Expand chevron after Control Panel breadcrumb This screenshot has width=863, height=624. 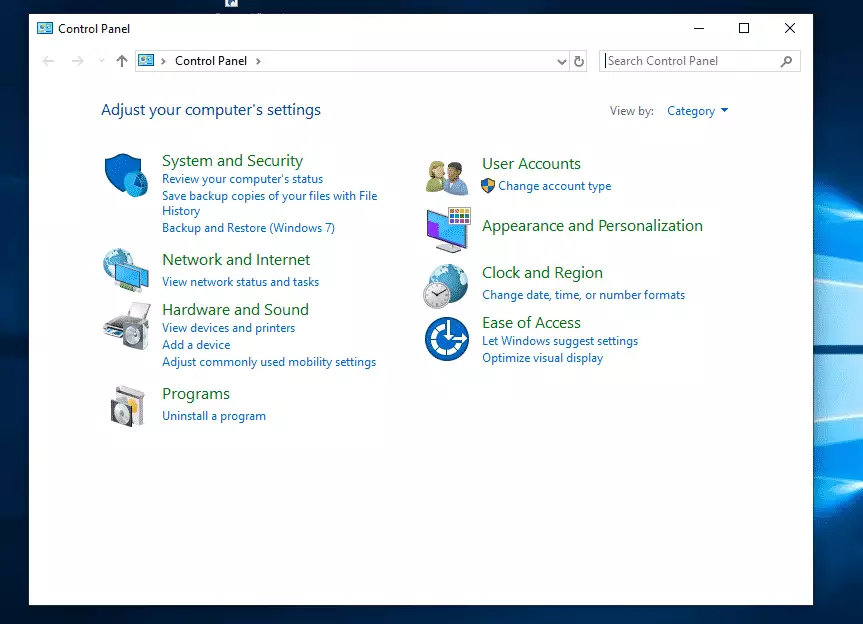tap(258, 61)
